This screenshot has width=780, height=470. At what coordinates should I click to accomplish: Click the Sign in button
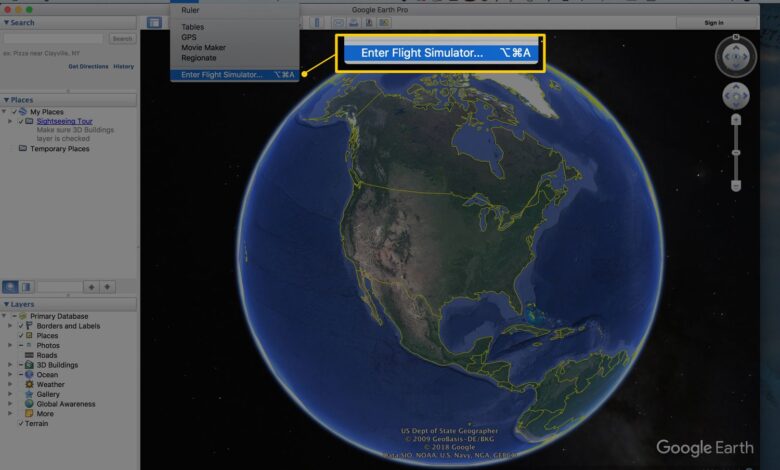pyautogui.click(x=714, y=22)
